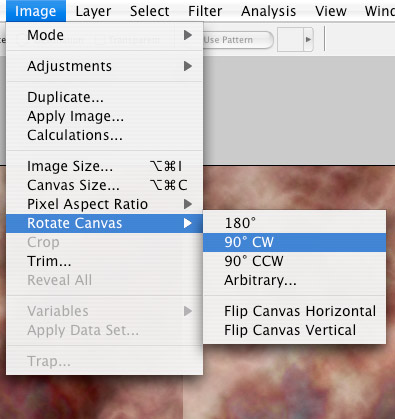
Task: Select Flip Canvas Vertical
Action: 295,330
